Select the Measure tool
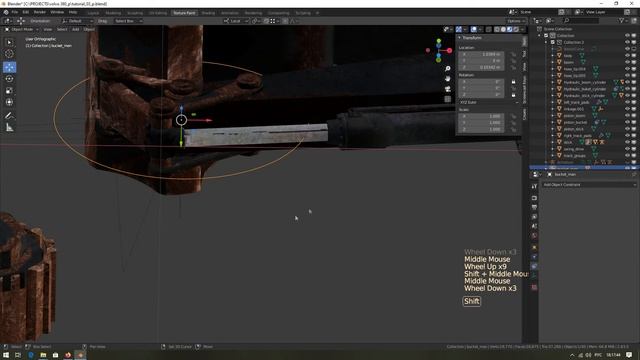The image size is (640, 360). (x=9, y=128)
